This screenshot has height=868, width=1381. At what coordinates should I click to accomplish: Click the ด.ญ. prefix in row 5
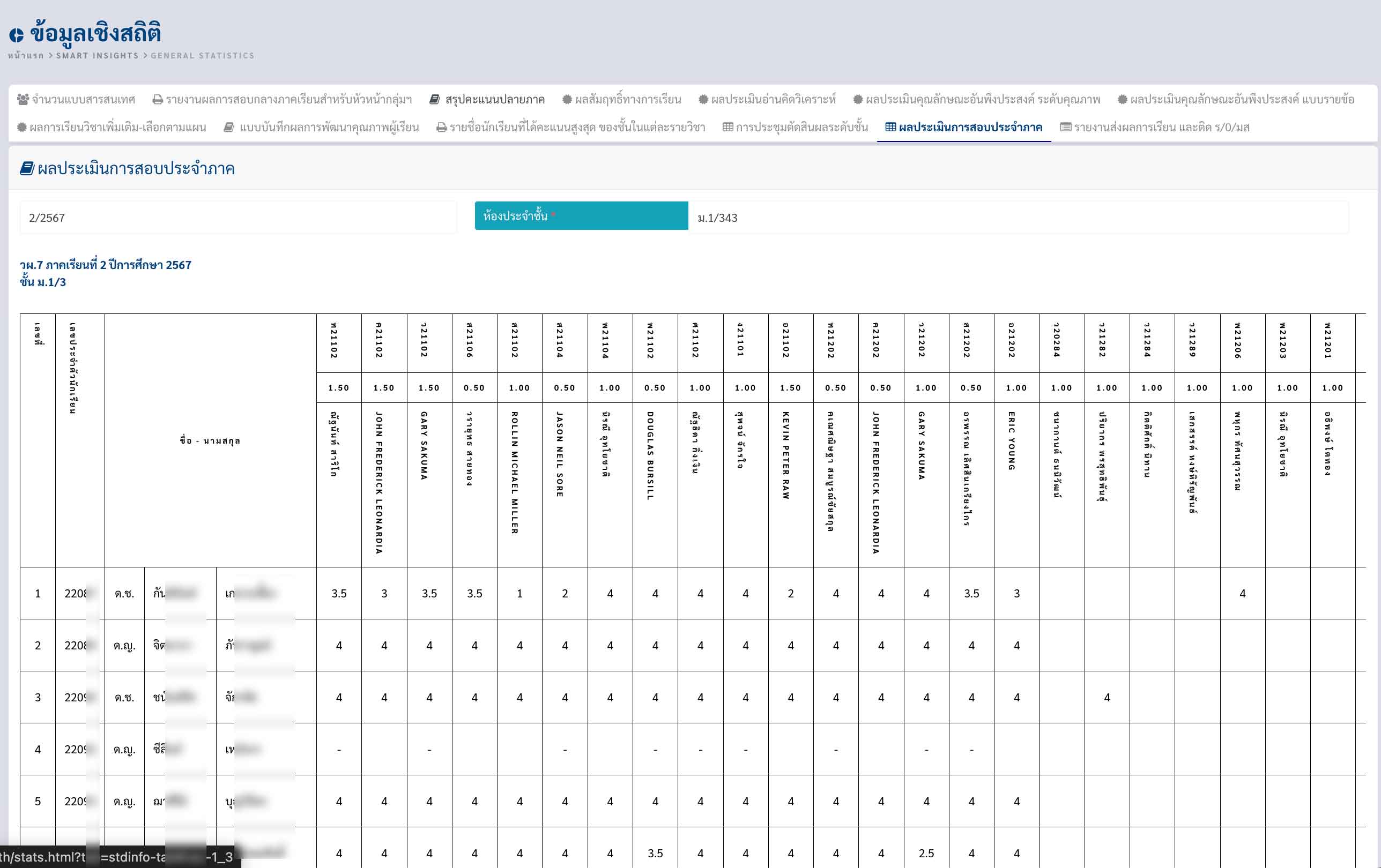click(x=124, y=802)
